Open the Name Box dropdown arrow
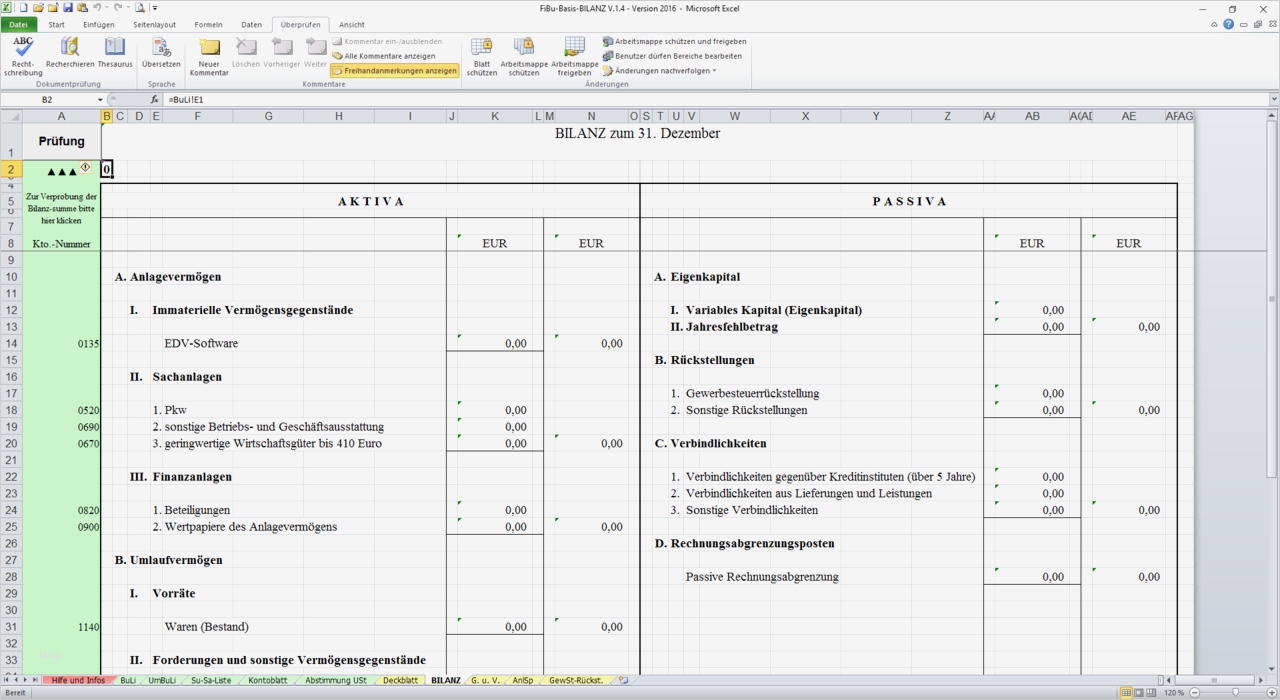Image resolution: width=1280 pixels, height=700 pixels. pos(100,100)
